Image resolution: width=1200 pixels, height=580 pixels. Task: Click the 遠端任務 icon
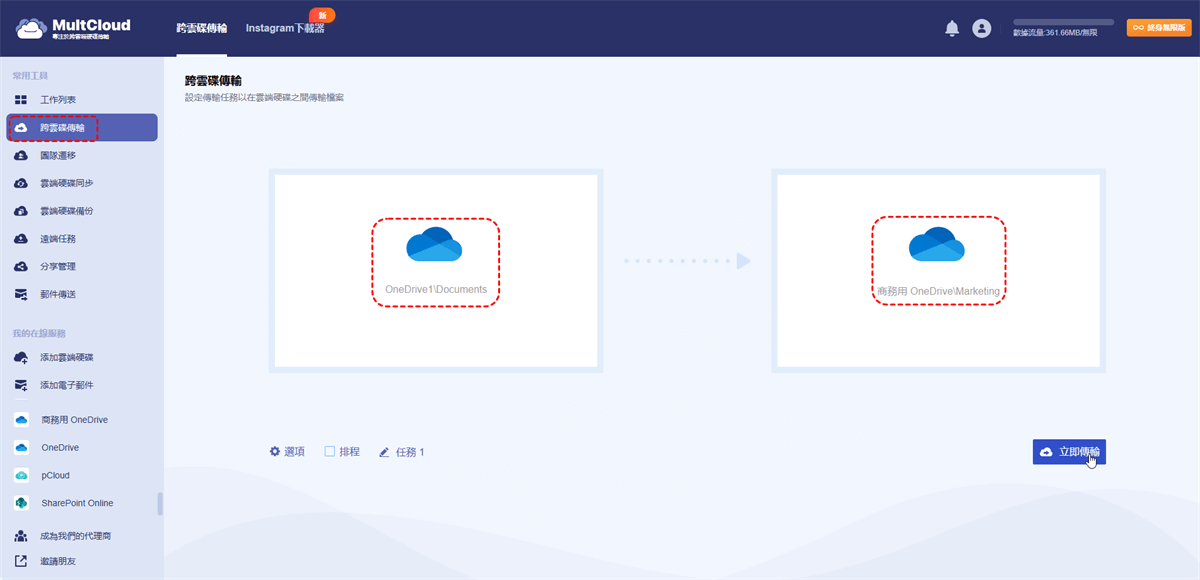21,239
